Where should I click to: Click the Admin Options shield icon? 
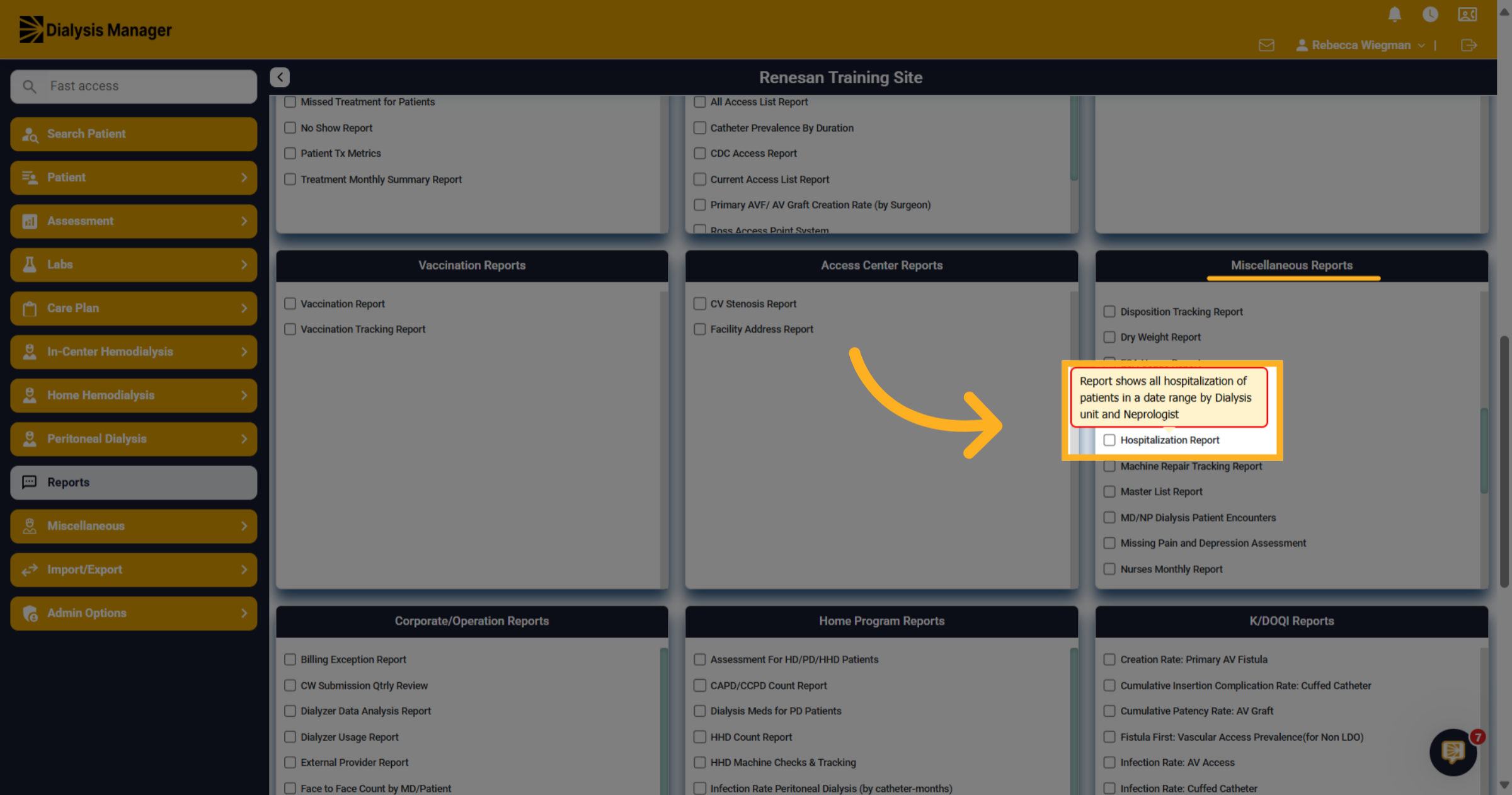(30, 613)
